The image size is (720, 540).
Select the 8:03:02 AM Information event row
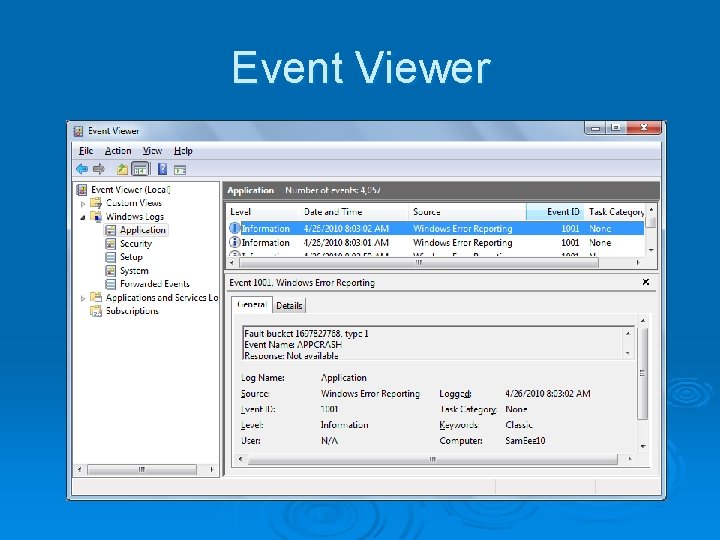click(436, 228)
